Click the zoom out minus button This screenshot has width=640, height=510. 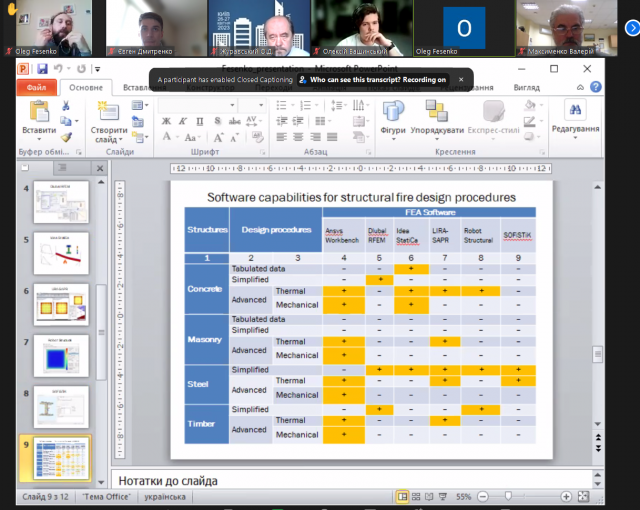click(482, 497)
